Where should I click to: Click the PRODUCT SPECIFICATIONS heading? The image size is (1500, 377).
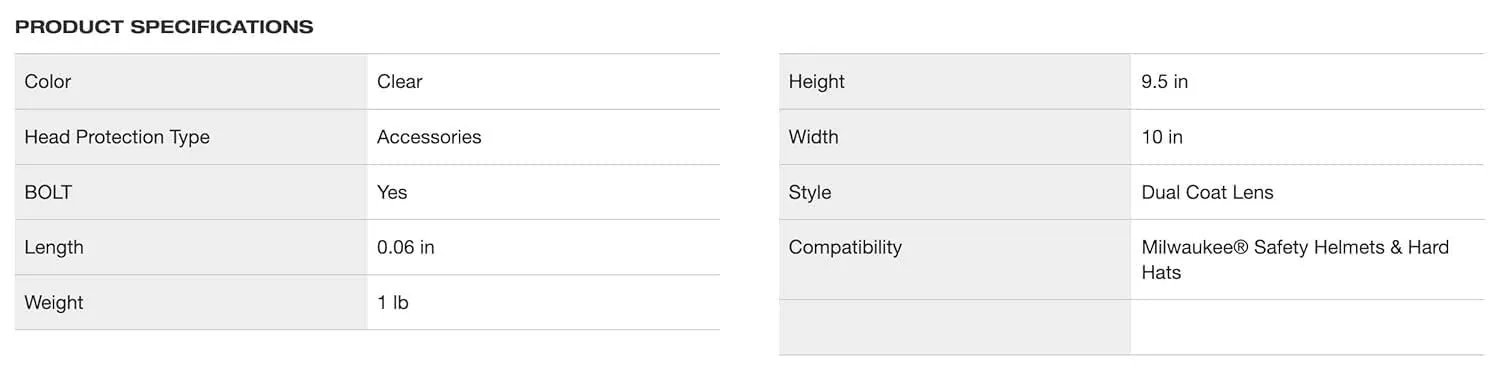tap(164, 27)
